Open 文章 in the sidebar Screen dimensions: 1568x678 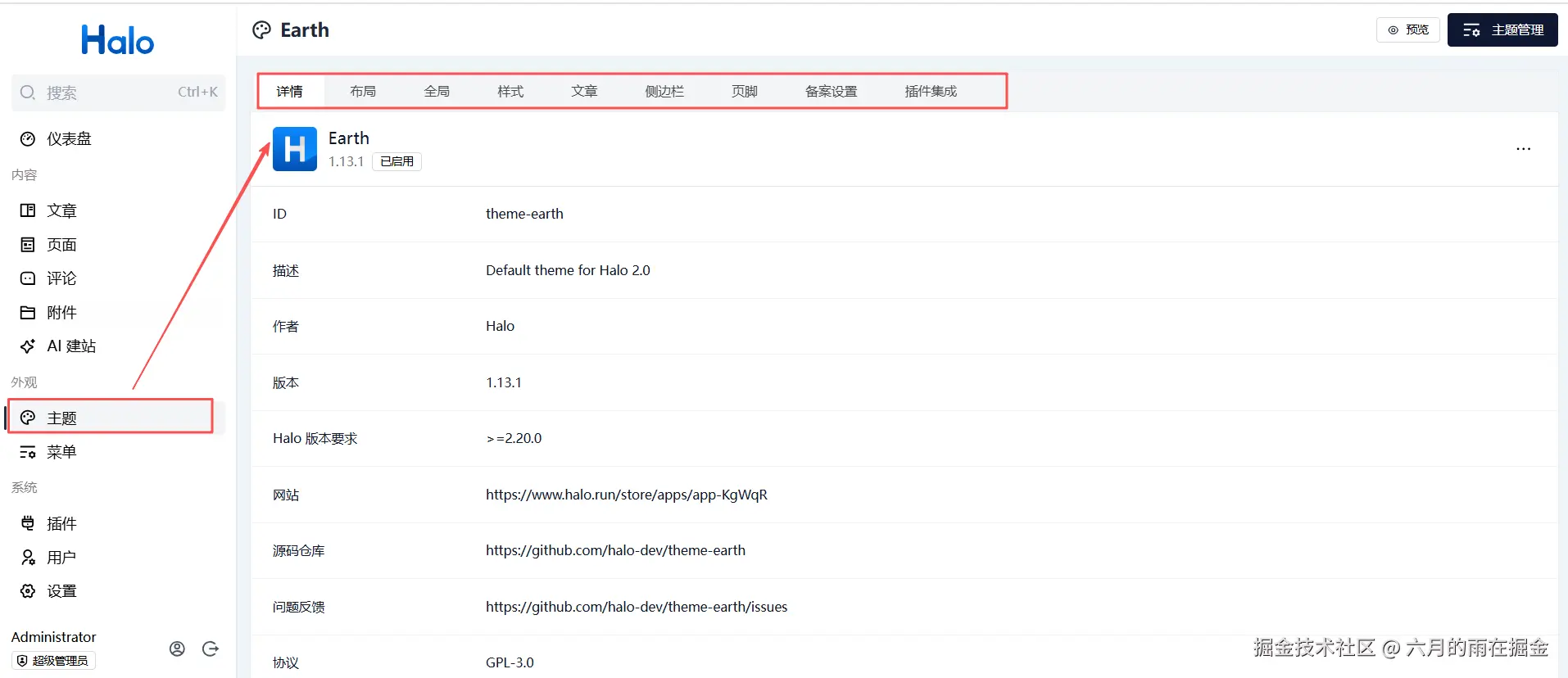[x=61, y=210]
